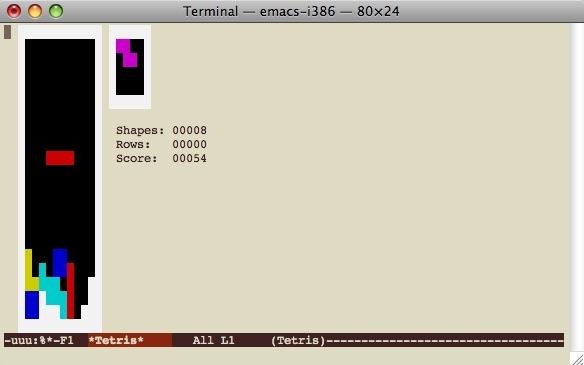This screenshot has width=584, height=365.
Task: Click the *Tetris* buffer name in mode line
Action: [116, 340]
